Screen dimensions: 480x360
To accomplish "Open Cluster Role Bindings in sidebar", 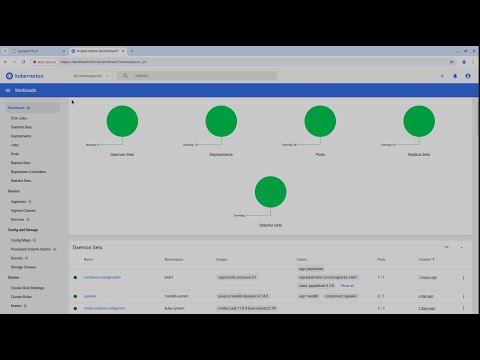I will pyautogui.click(x=27, y=288).
